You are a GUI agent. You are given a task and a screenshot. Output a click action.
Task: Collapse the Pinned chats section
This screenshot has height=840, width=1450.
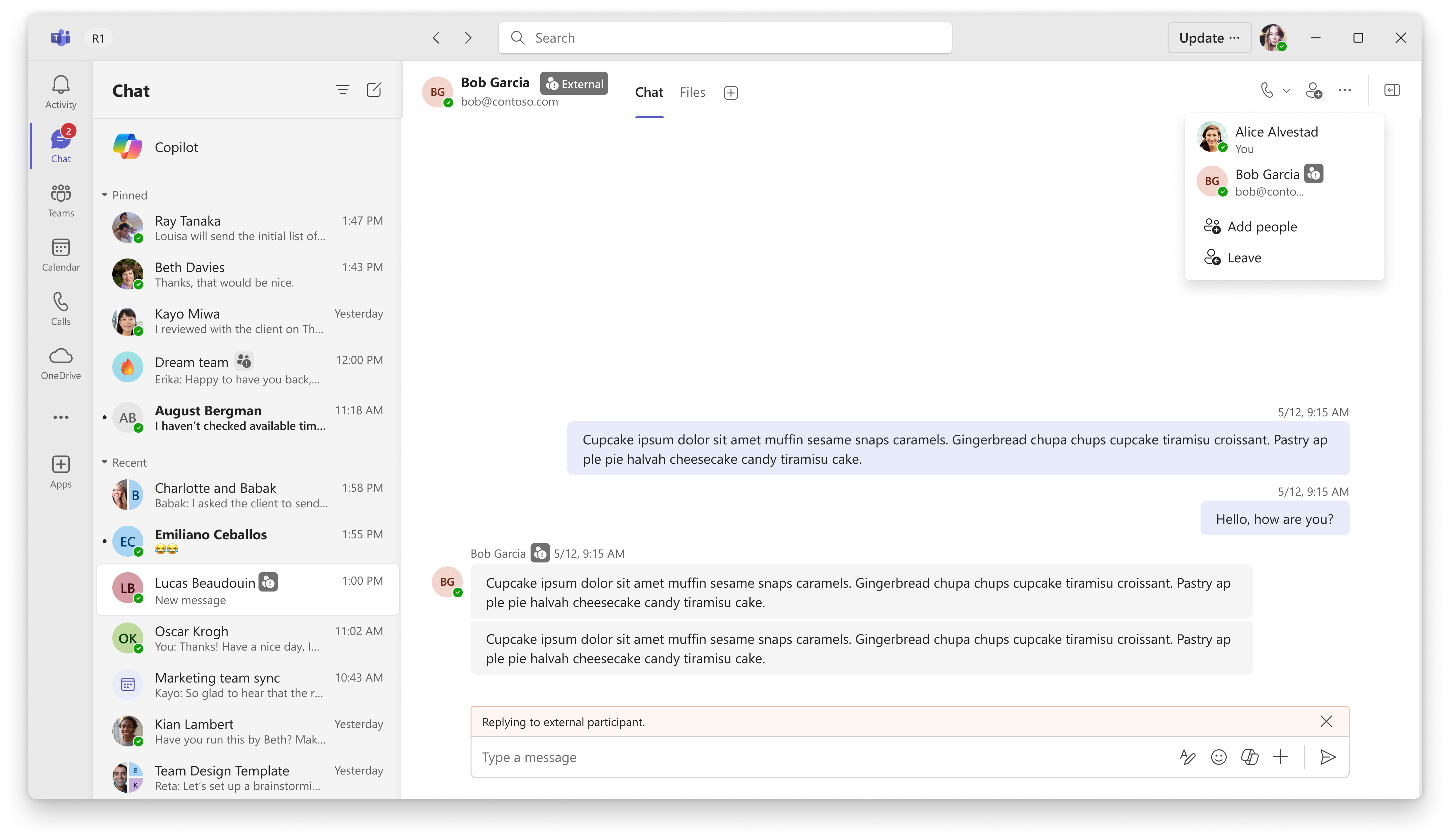pyautogui.click(x=105, y=195)
